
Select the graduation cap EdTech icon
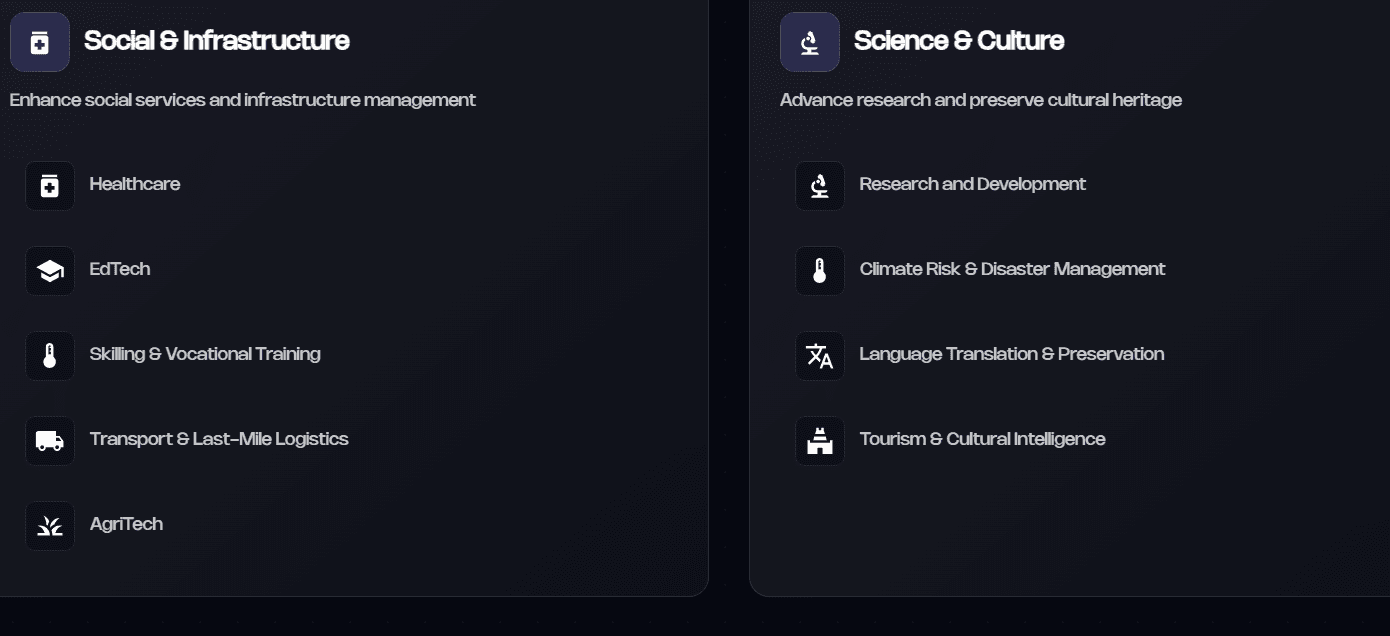[49, 270]
